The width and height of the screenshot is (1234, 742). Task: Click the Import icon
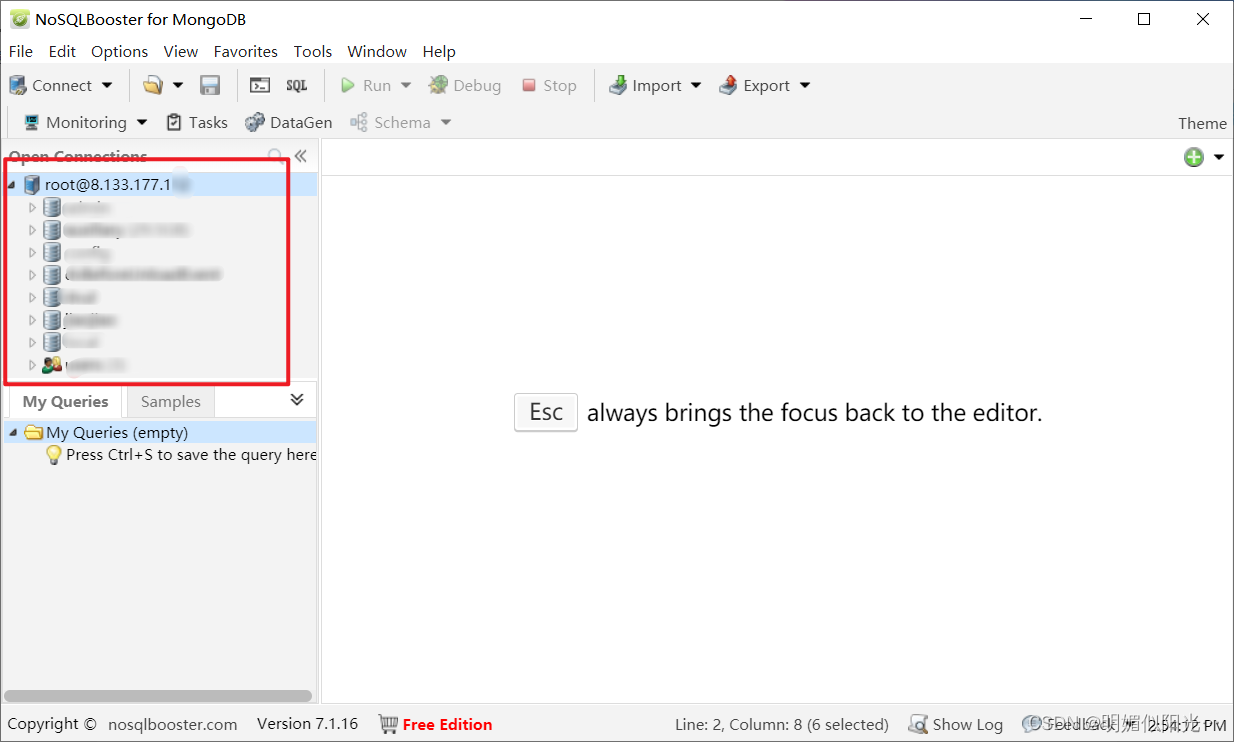click(618, 86)
